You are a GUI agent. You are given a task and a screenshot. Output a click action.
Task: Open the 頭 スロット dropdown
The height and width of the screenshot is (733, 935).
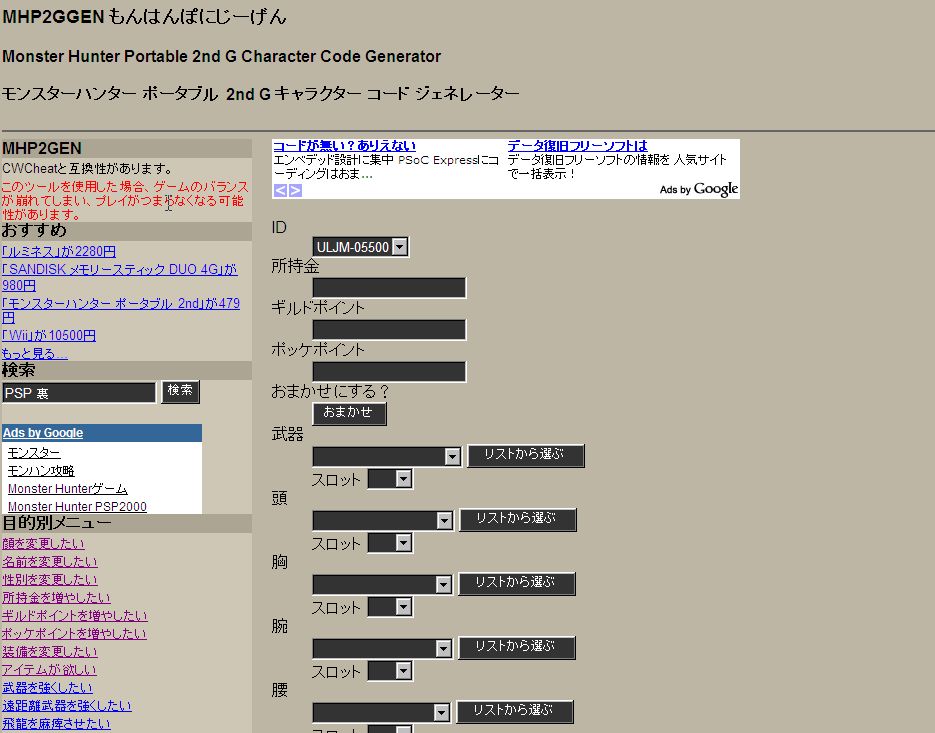pyautogui.click(x=390, y=543)
